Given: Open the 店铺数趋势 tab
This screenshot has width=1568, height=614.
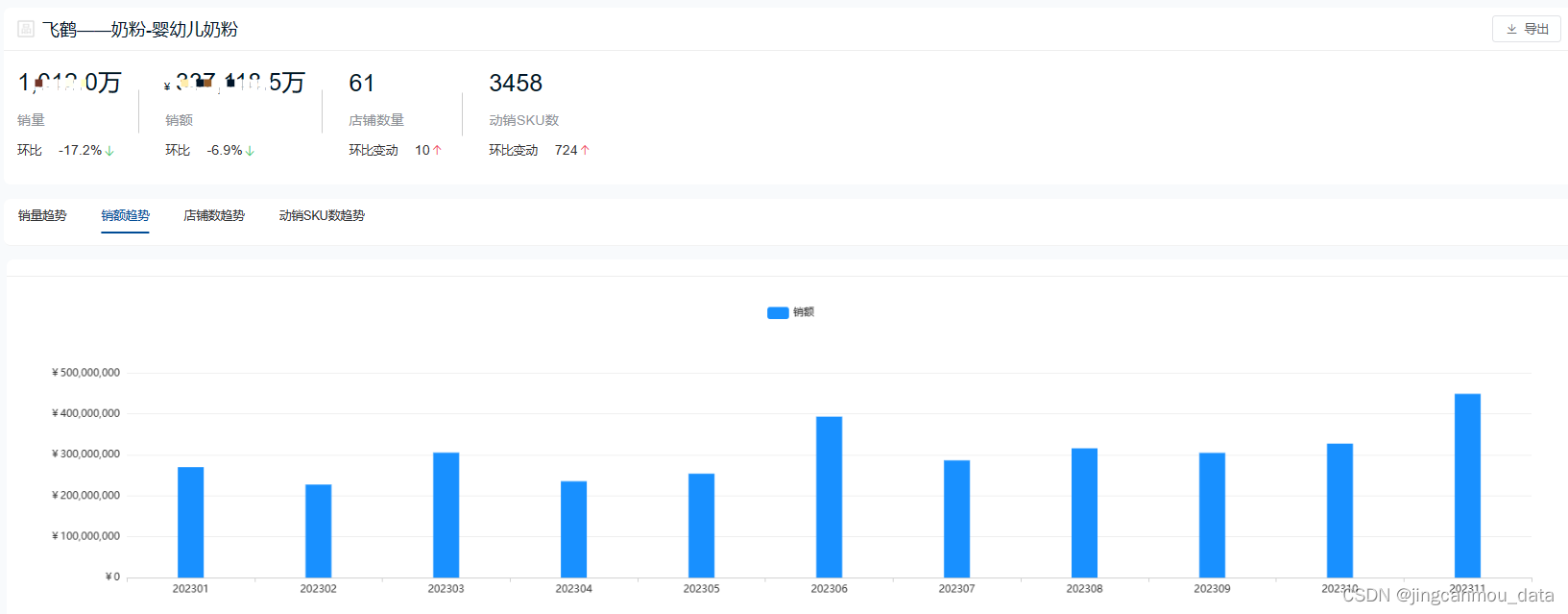Looking at the screenshot, I should [214, 215].
